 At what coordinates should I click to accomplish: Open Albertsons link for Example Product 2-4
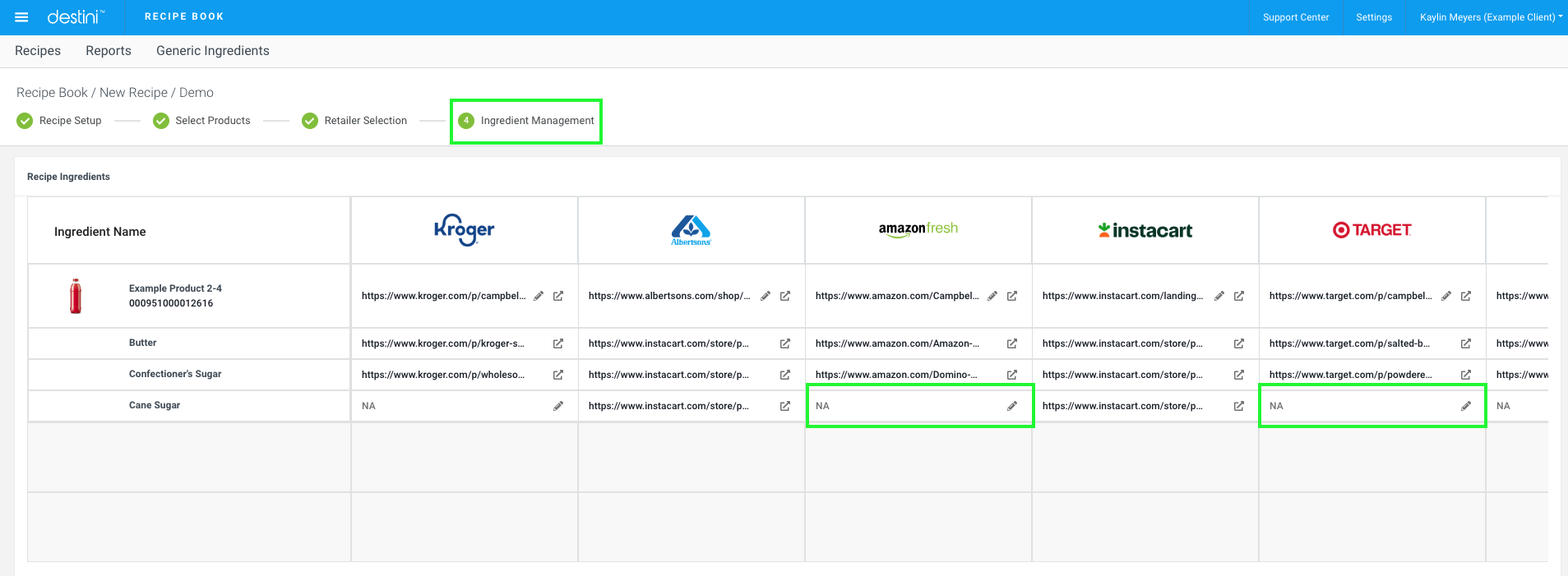point(785,296)
